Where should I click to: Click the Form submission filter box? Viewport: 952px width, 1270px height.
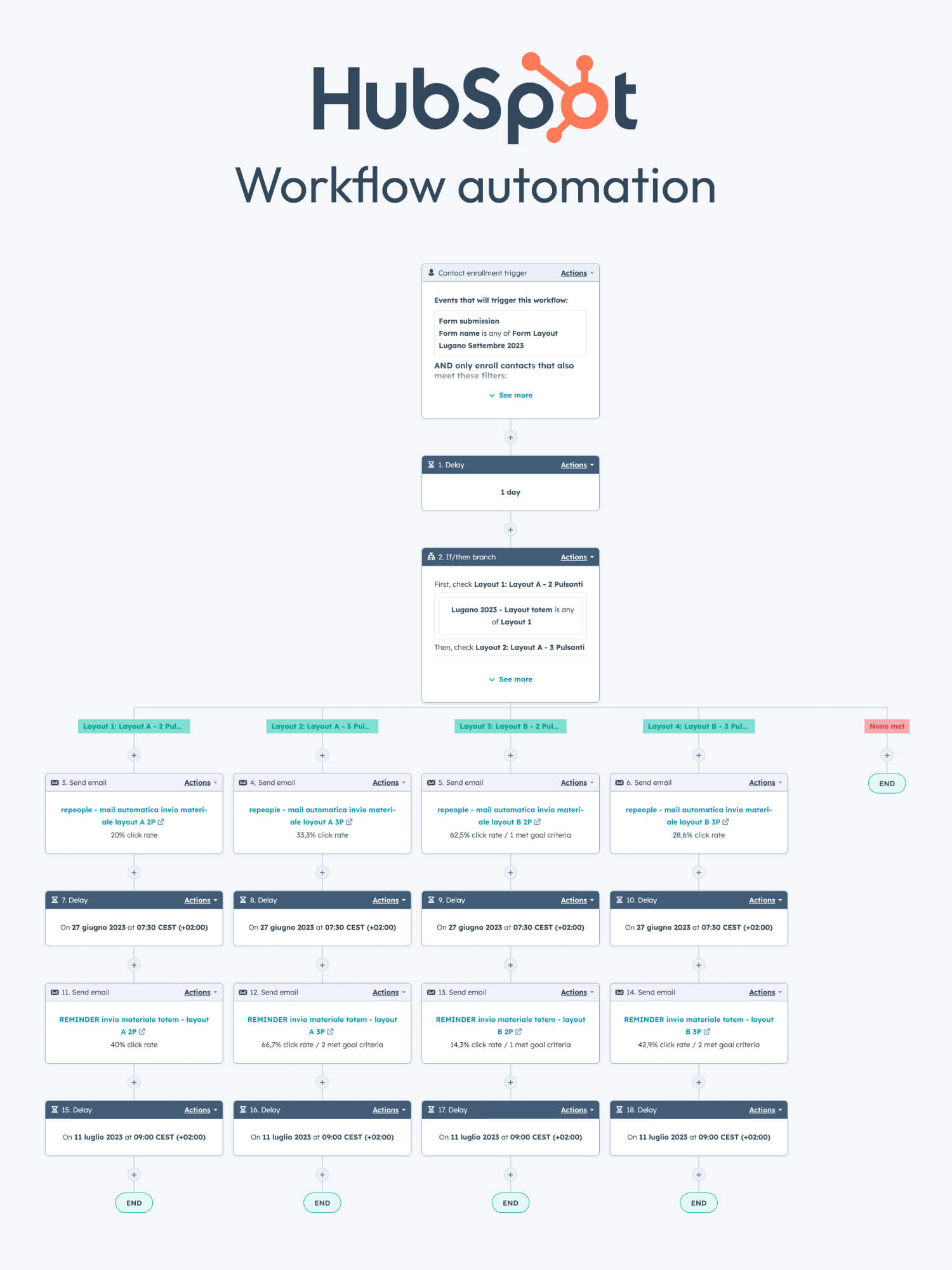click(x=510, y=333)
